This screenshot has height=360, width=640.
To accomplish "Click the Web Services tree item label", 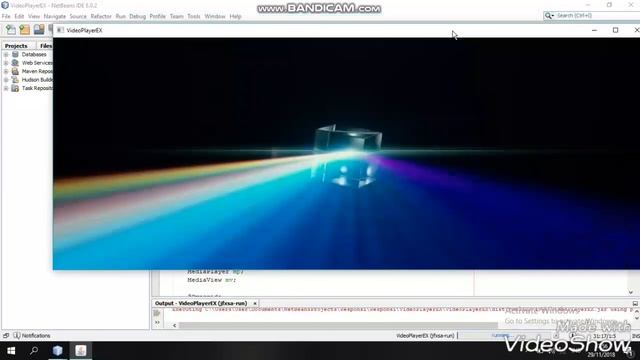I will point(37,63).
